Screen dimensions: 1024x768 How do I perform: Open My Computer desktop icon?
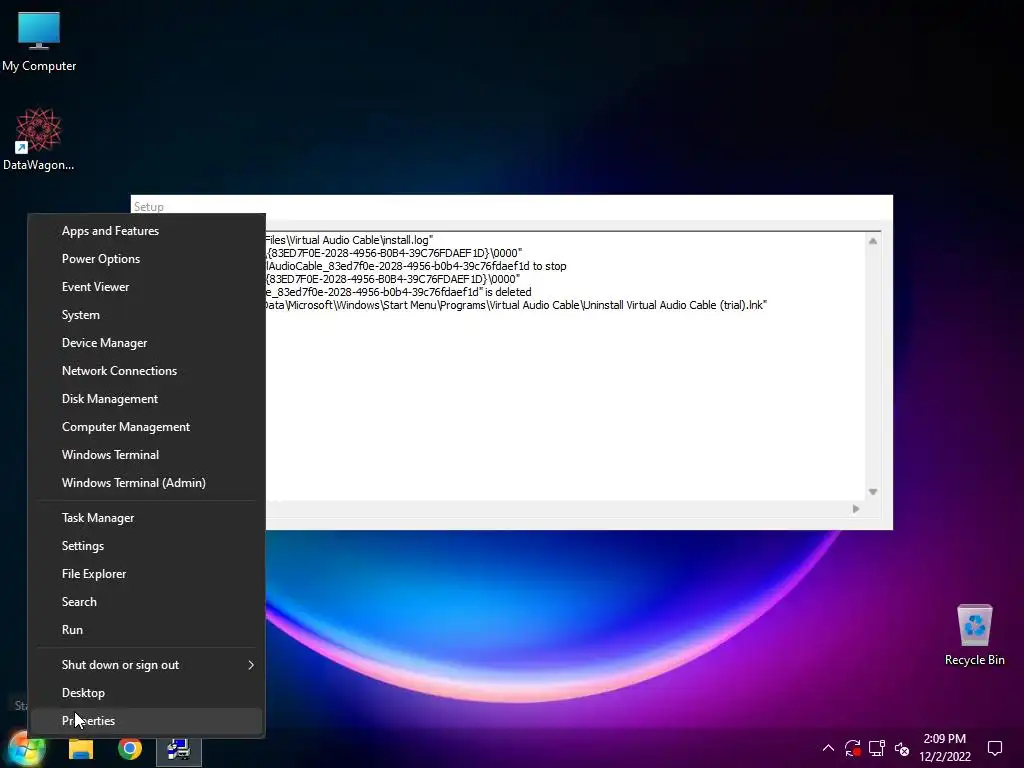(x=39, y=42)
